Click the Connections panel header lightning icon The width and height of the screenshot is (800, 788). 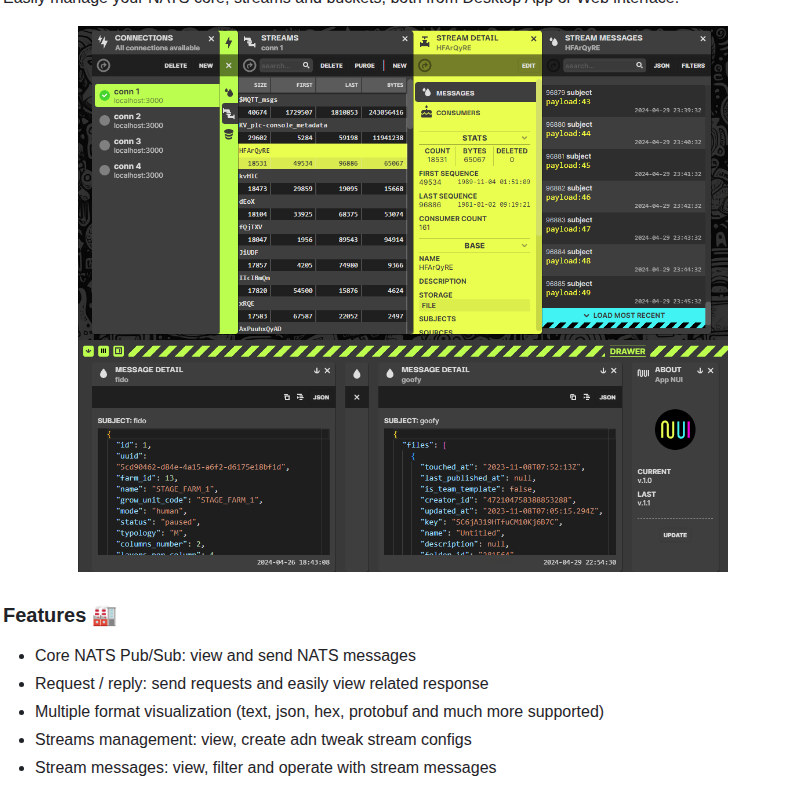103,42
